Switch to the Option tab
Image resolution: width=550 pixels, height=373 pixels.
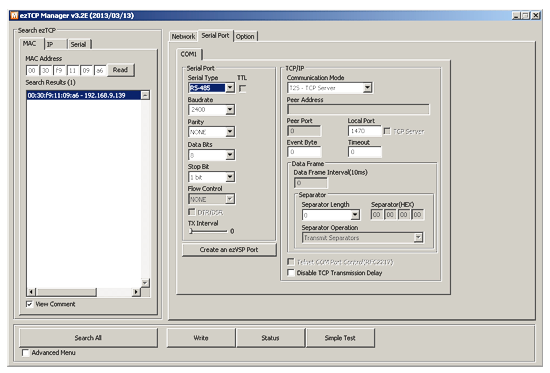[x=245, y=36]
